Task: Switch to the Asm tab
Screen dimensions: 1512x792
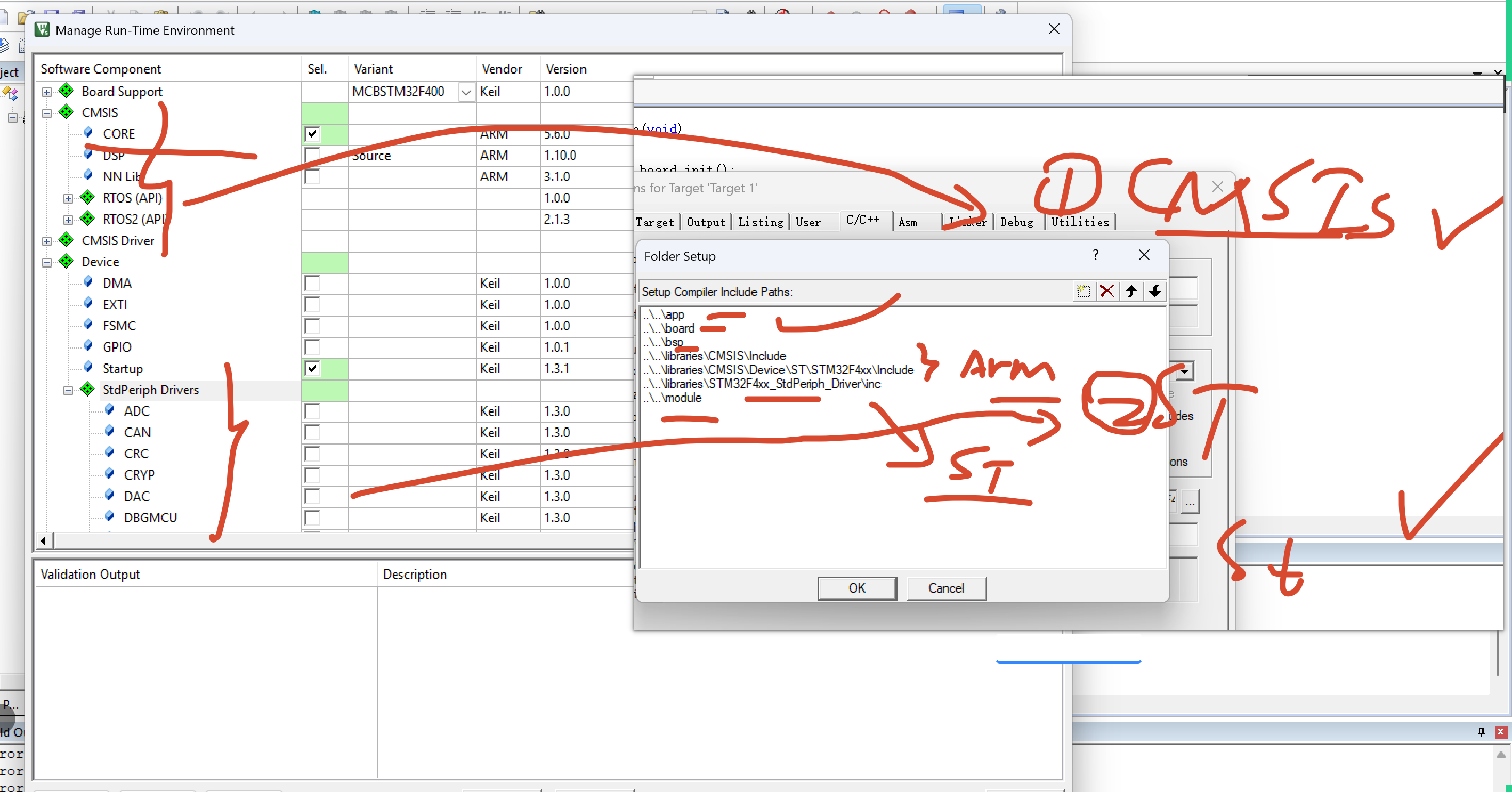Action: coord(908,222)
